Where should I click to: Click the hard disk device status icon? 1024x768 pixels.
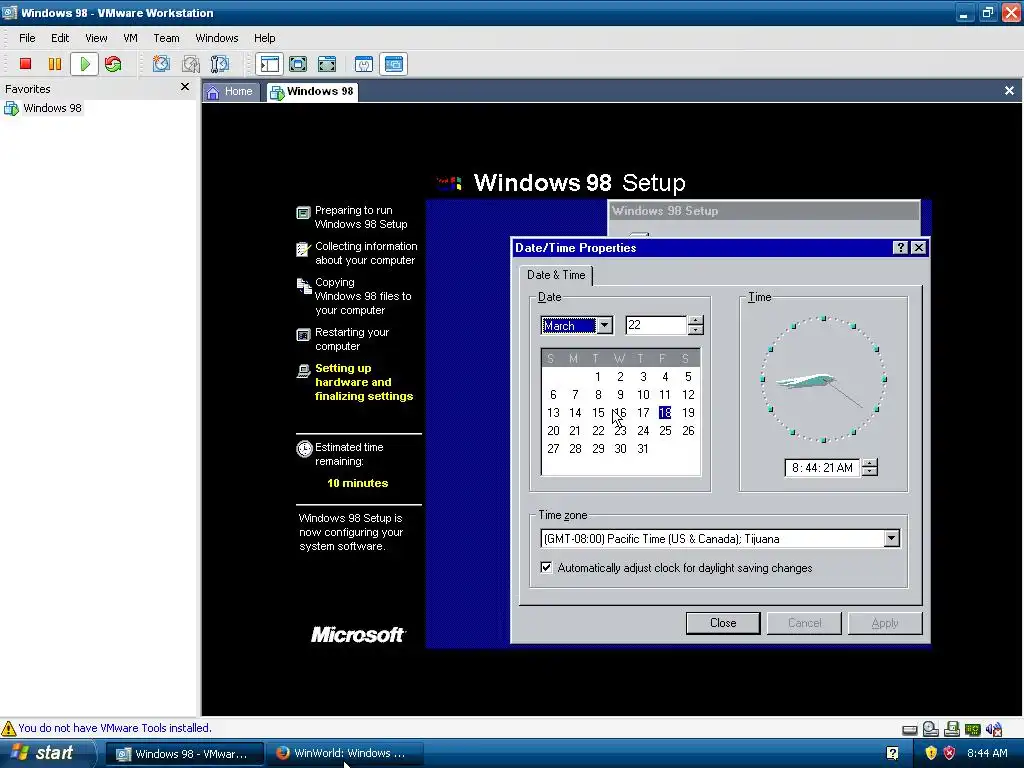(x=910, y=729)
